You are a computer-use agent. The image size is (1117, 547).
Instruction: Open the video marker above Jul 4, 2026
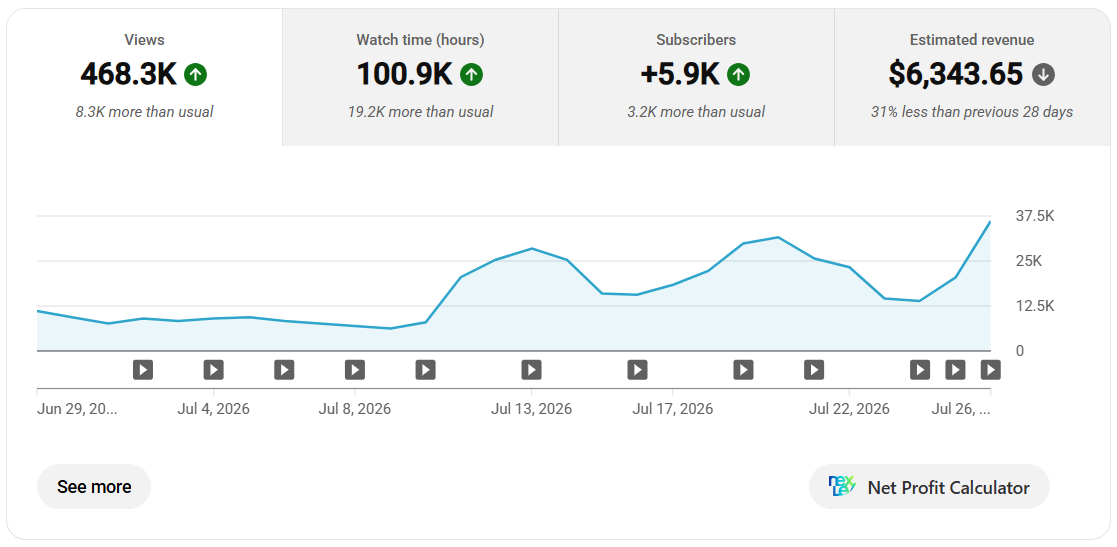coord(214,370)
